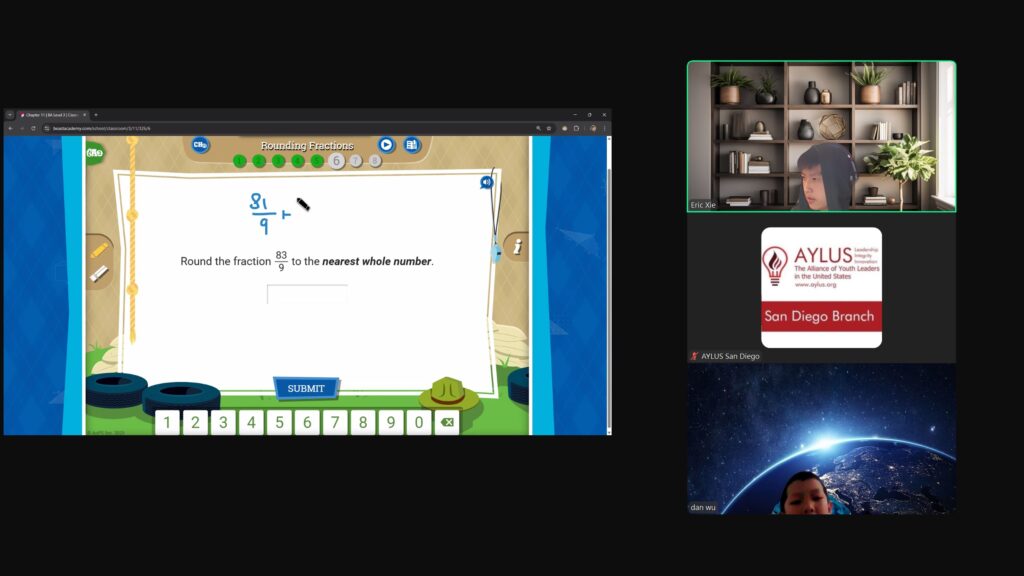Open the browser extensions icon

577,128
